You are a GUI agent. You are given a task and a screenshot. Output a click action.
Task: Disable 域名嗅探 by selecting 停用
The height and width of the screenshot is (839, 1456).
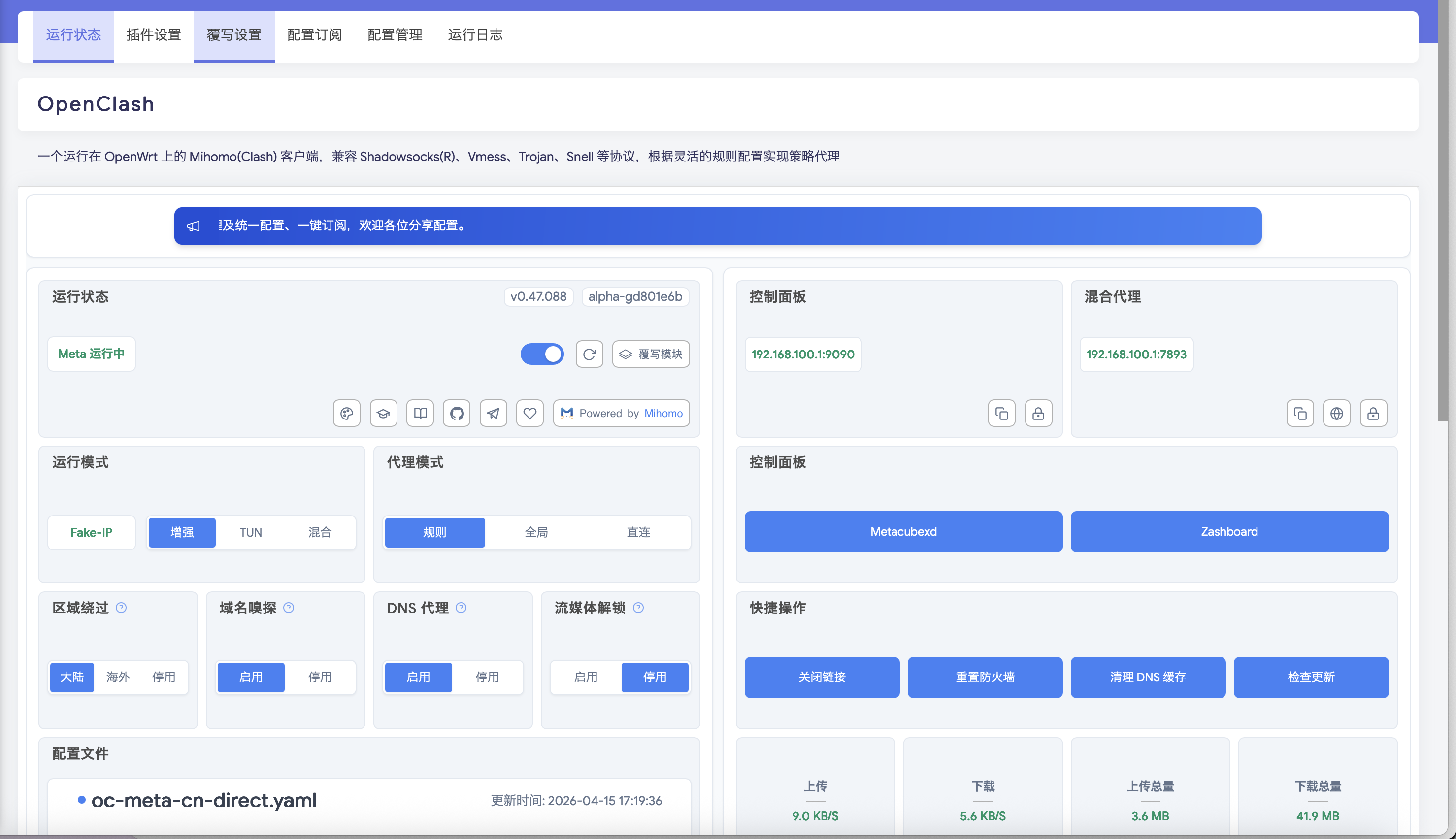click(321, 677)
